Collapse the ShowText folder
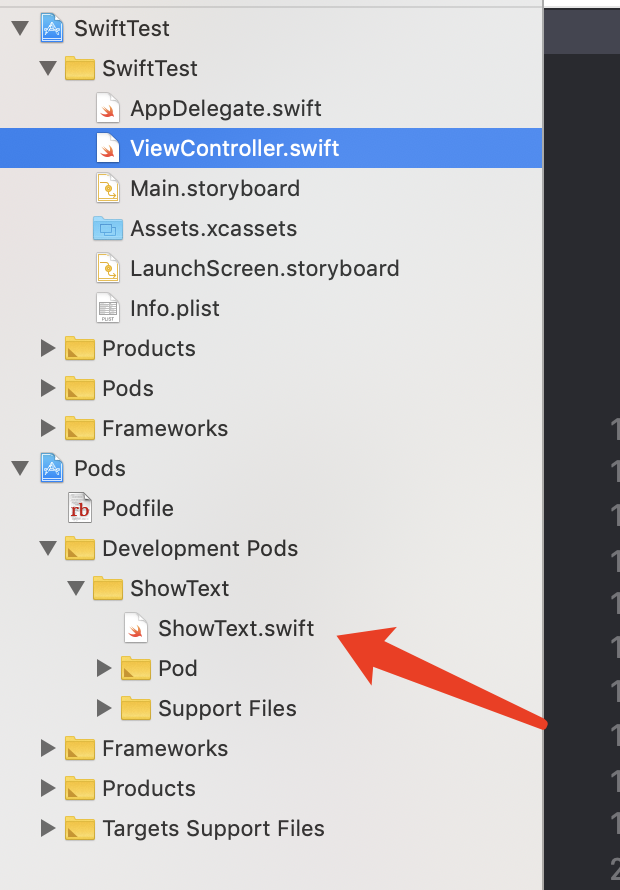Screen dimensions: 620x890 (75, 588)
